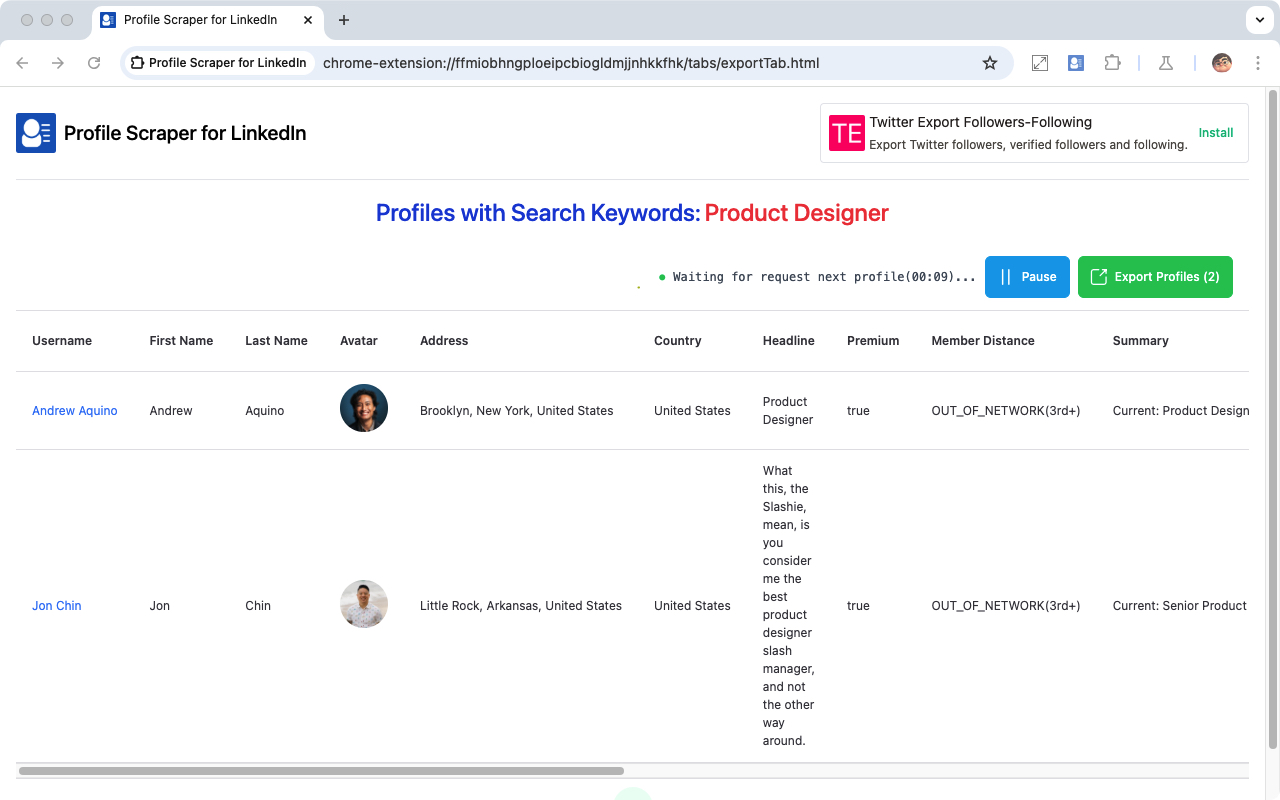Image resolution: width=1280 pixels, height=800 pixels.
Task: Click the horizontal scrollbar under the table
Action: point(321,771)
